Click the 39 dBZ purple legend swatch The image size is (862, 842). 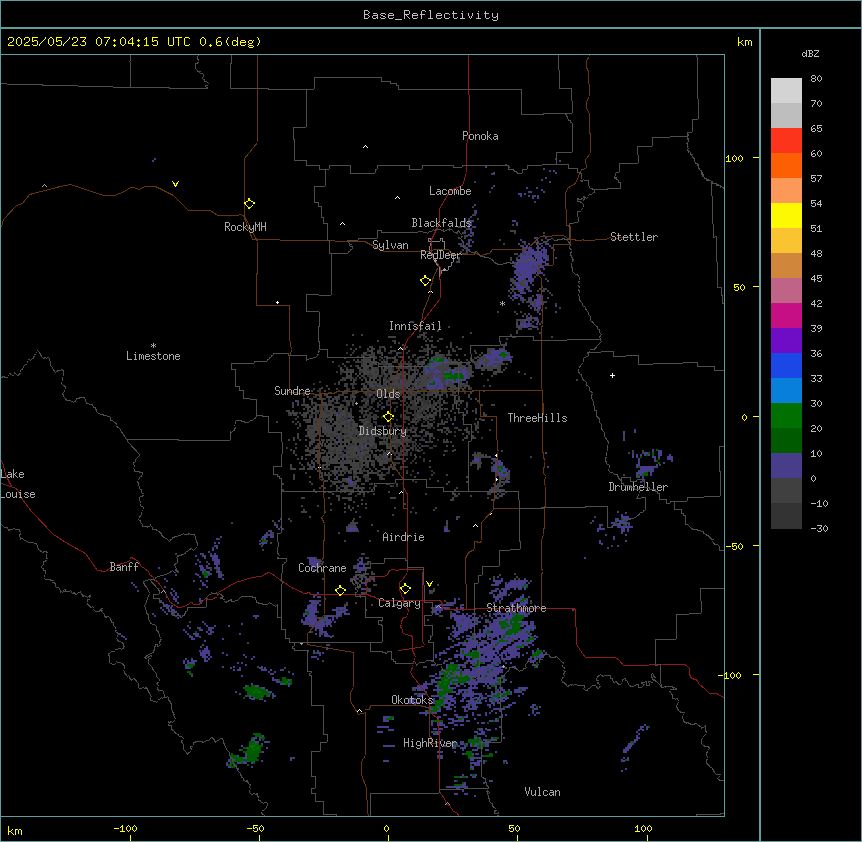click(x=786, y=340)
